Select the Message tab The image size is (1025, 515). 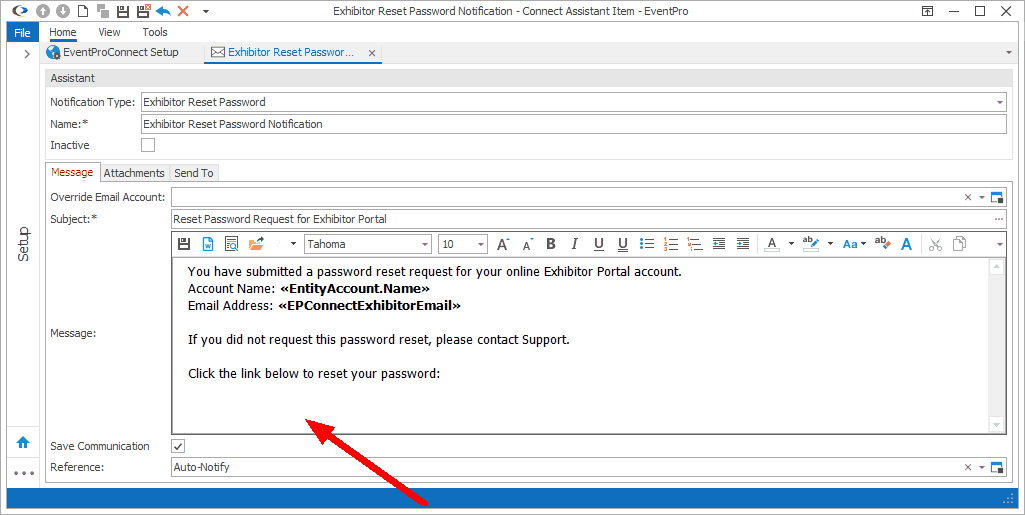[x=72, y=173]
